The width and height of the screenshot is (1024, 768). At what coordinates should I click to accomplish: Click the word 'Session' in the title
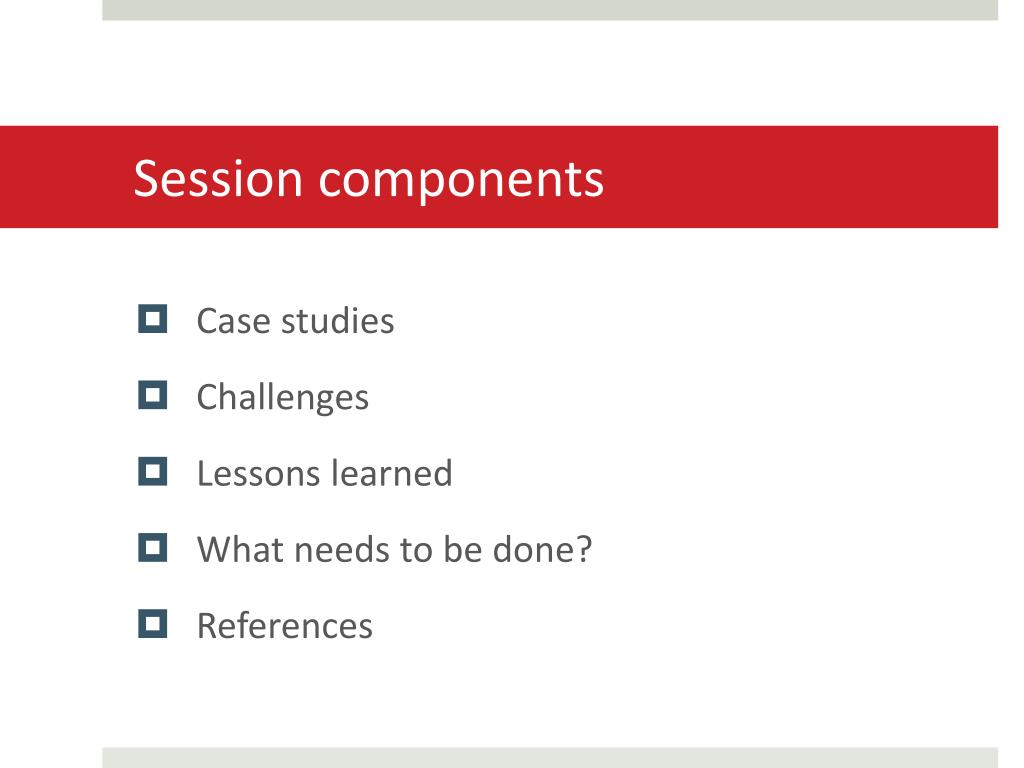218,178
